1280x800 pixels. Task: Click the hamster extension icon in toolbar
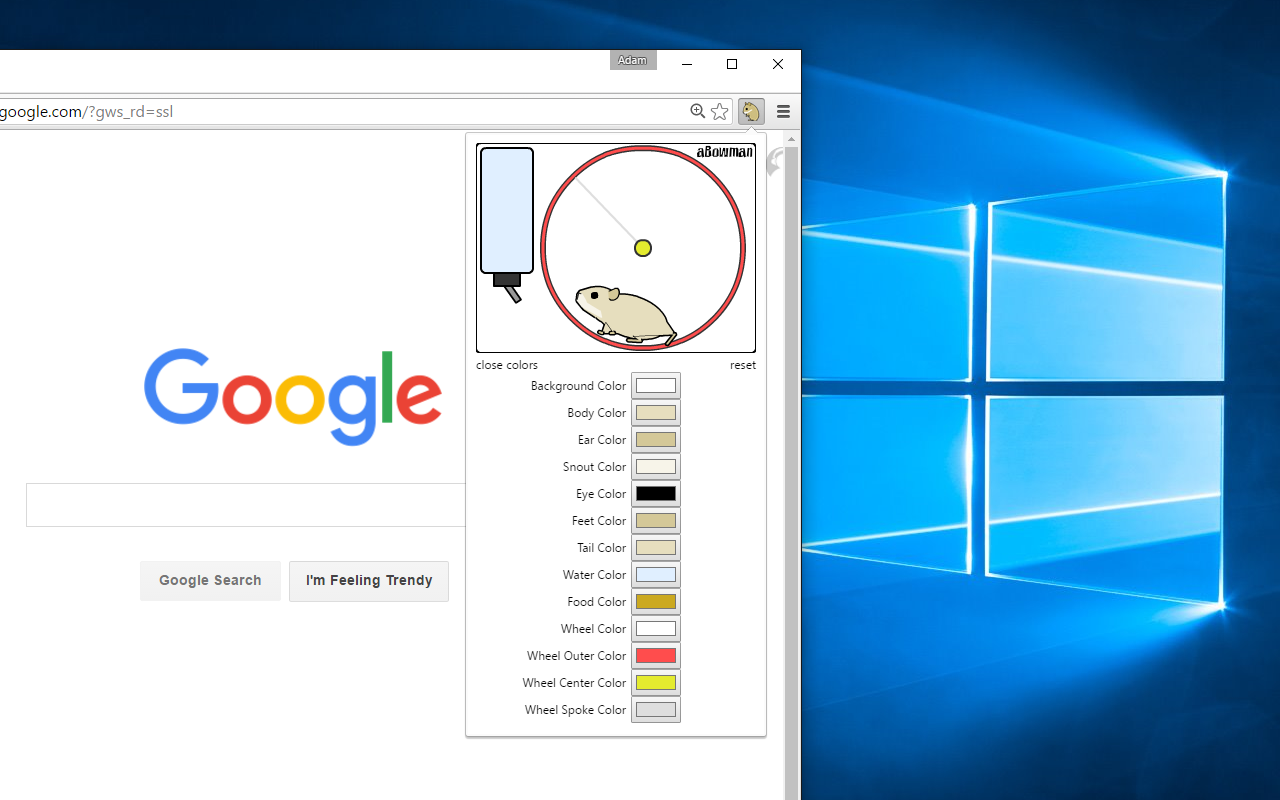pyautogui.click(x=751, y=111)
